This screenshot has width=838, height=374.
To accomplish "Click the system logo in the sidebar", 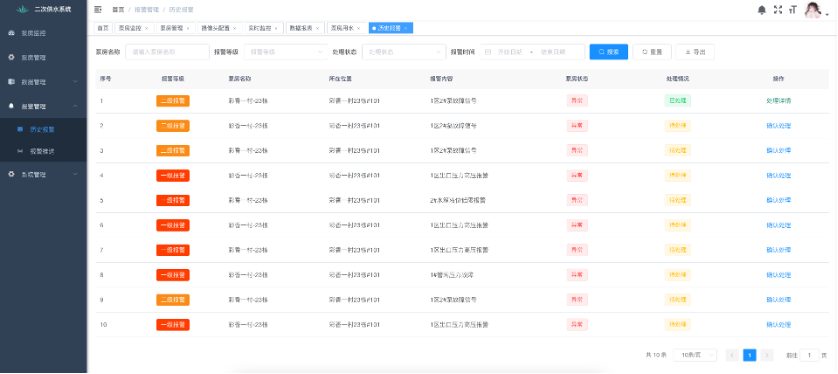I will 22,10.
